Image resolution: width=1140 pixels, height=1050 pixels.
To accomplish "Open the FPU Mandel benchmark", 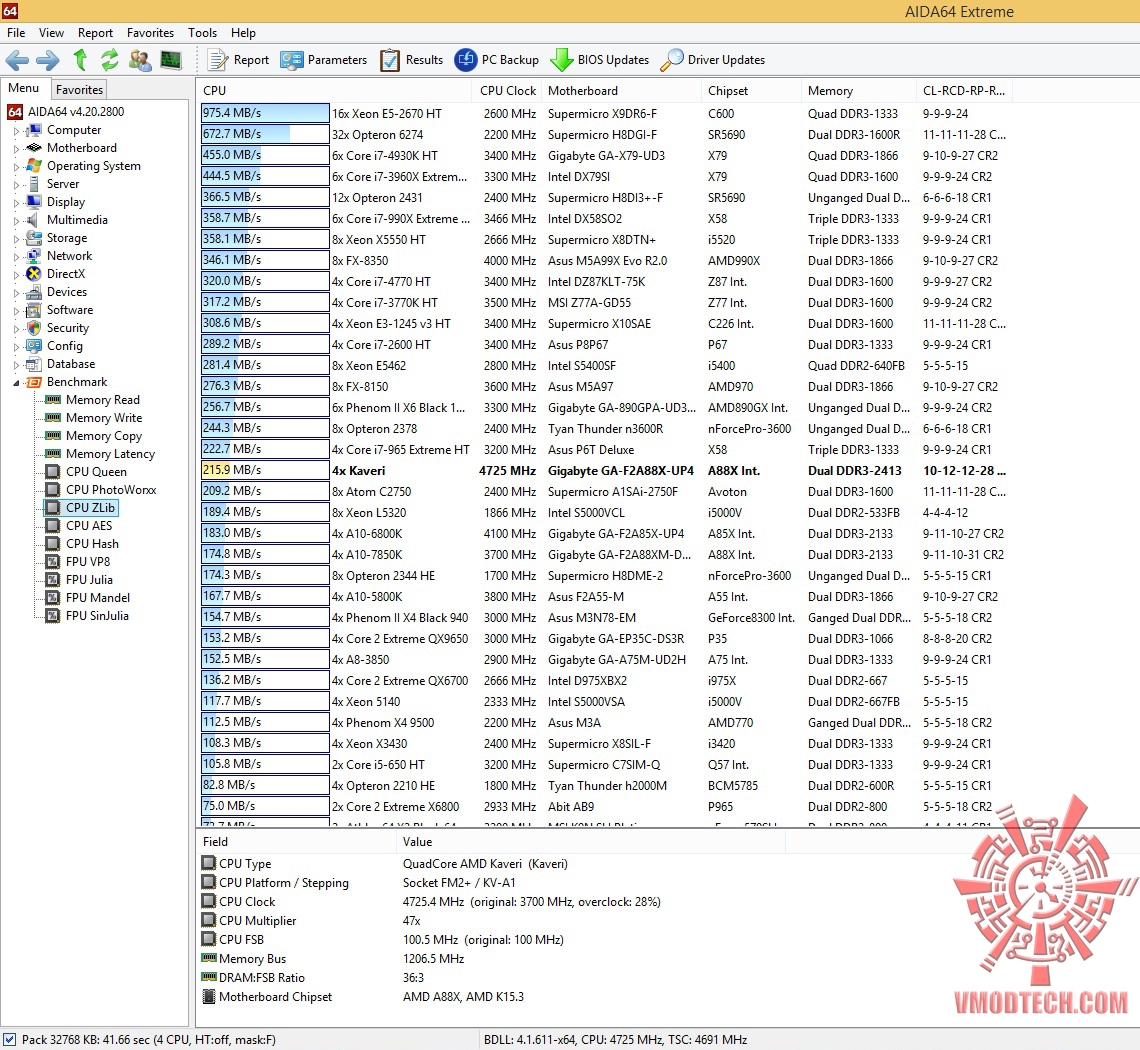I will 97,598.
